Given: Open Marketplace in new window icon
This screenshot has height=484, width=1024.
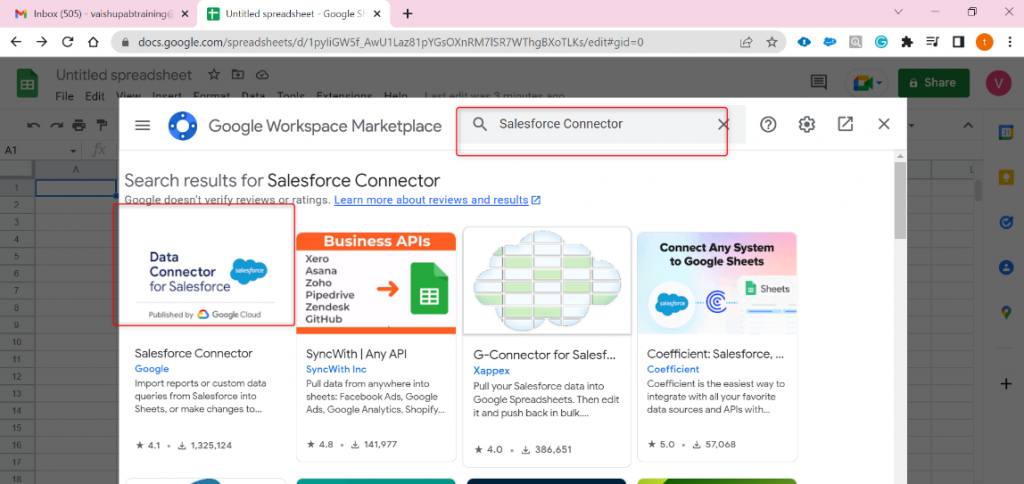Looking at the screenshot, I should pos(845,124).
